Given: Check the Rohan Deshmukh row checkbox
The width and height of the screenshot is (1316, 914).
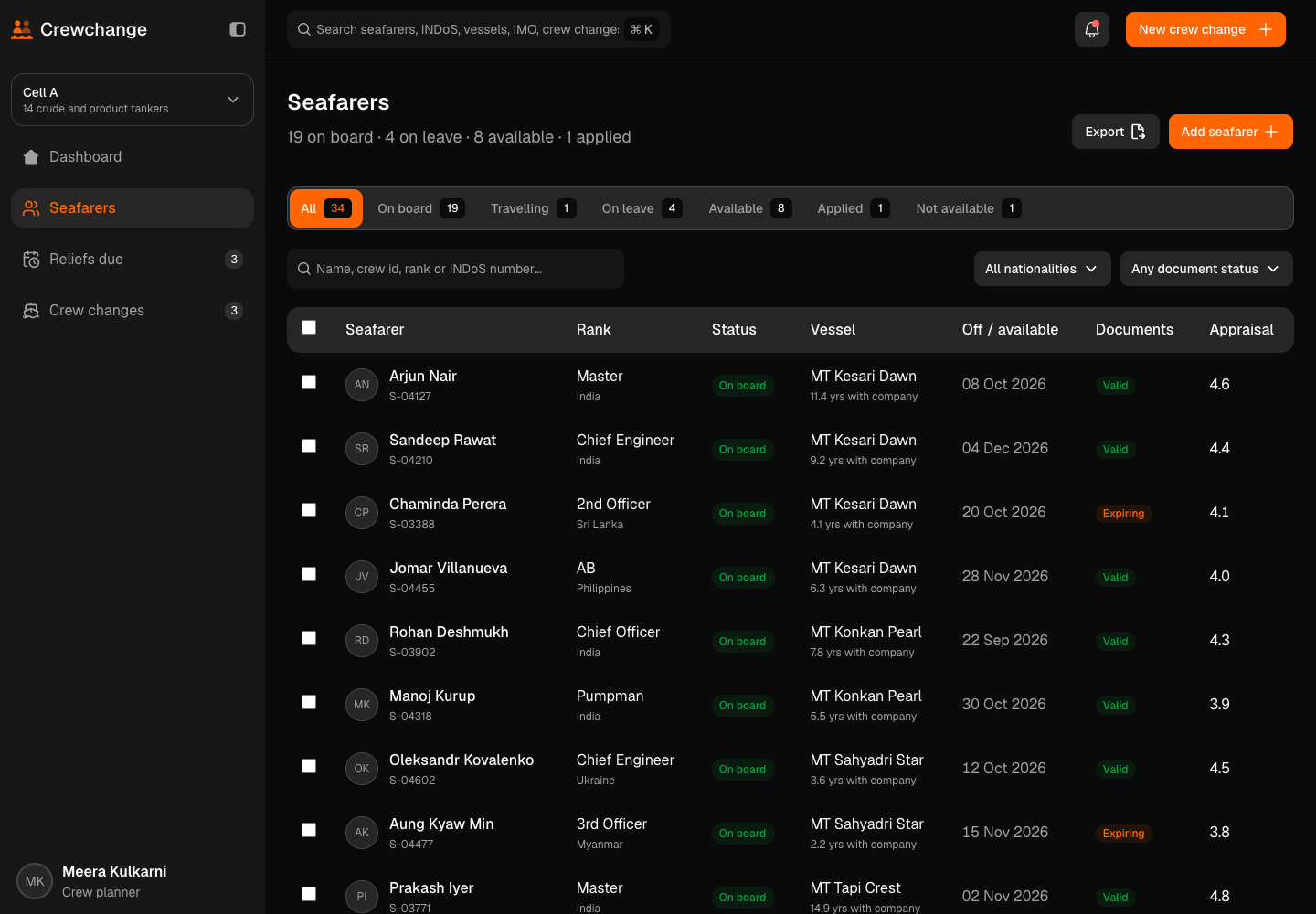Looking at the screenshot, I should (309, 638).
